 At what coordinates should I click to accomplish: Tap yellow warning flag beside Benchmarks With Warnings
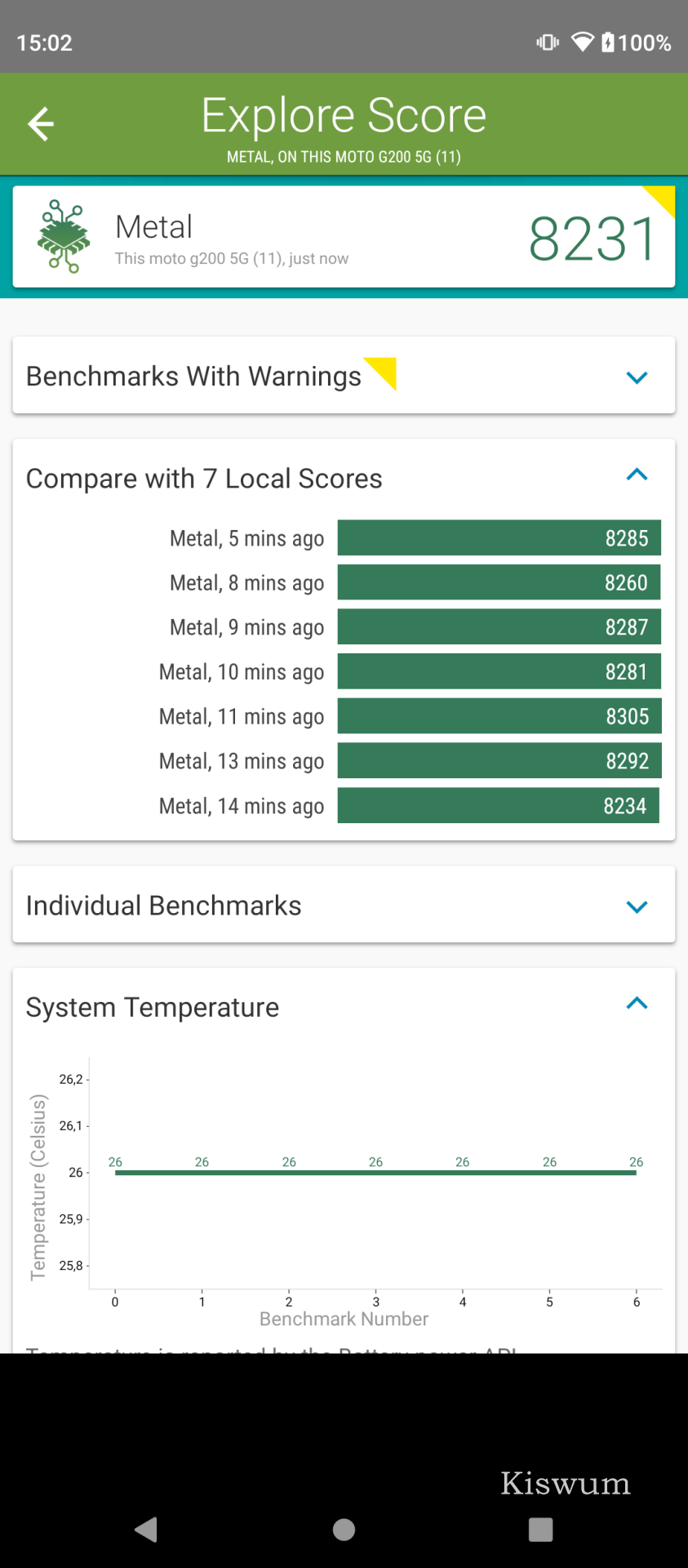point(380,374)
